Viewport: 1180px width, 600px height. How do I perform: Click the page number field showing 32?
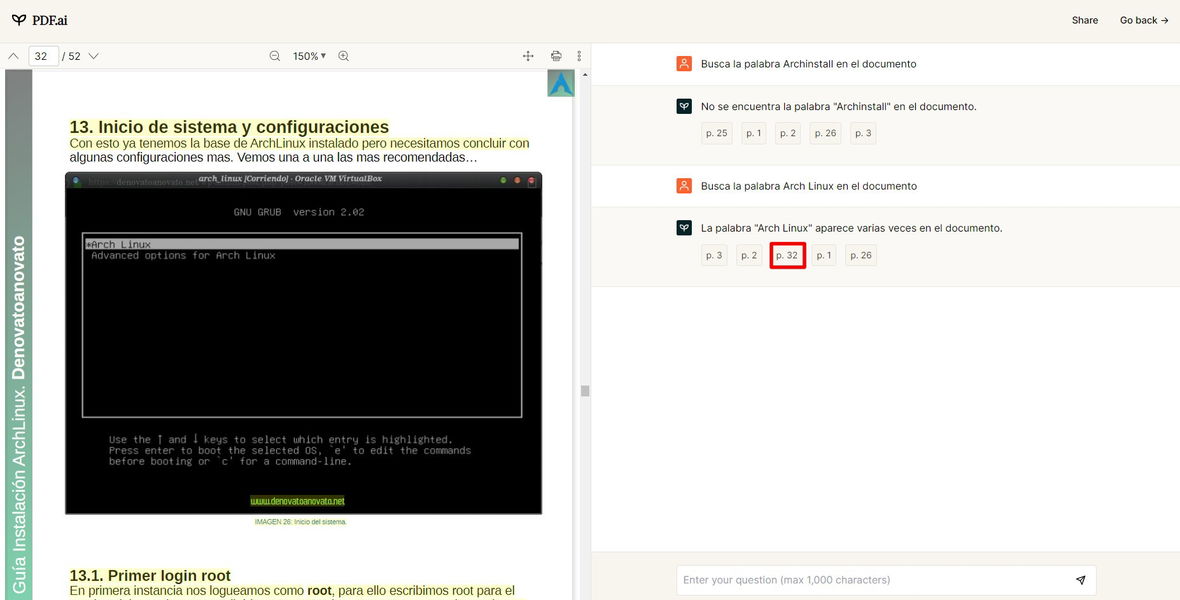(44, 56)
